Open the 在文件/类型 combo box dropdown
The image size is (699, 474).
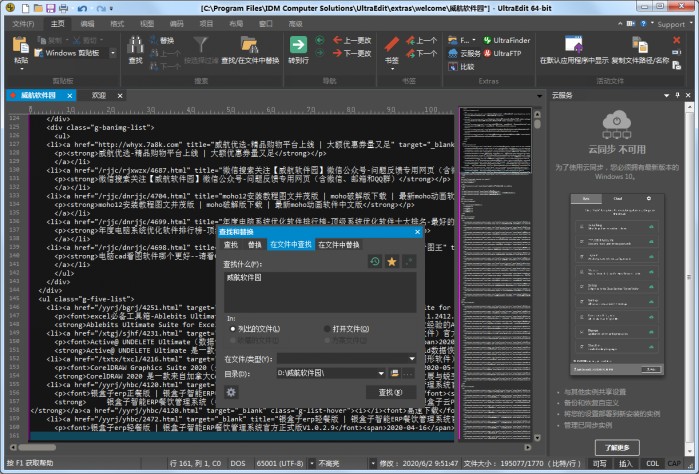click(411, 359)
